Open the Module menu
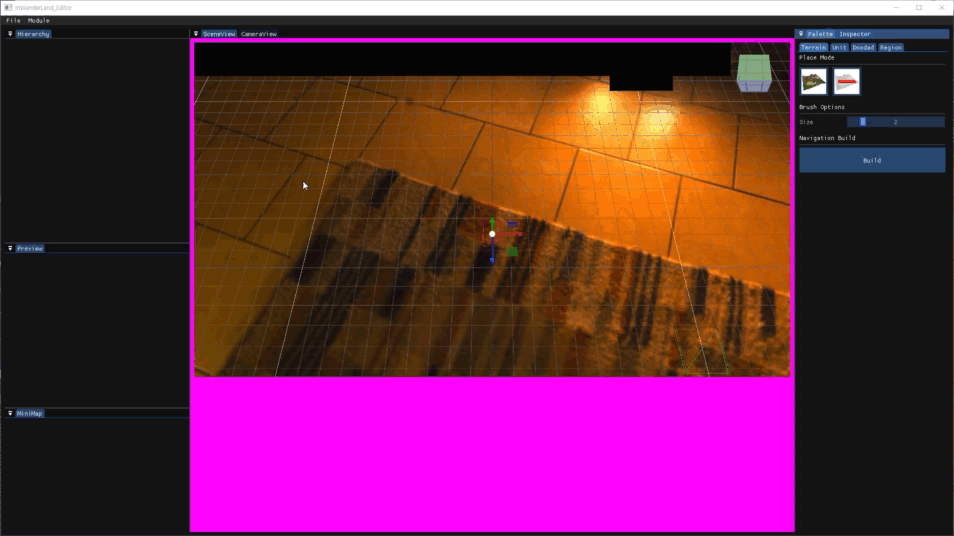The image size is (954, 536). tap(38, 20)
